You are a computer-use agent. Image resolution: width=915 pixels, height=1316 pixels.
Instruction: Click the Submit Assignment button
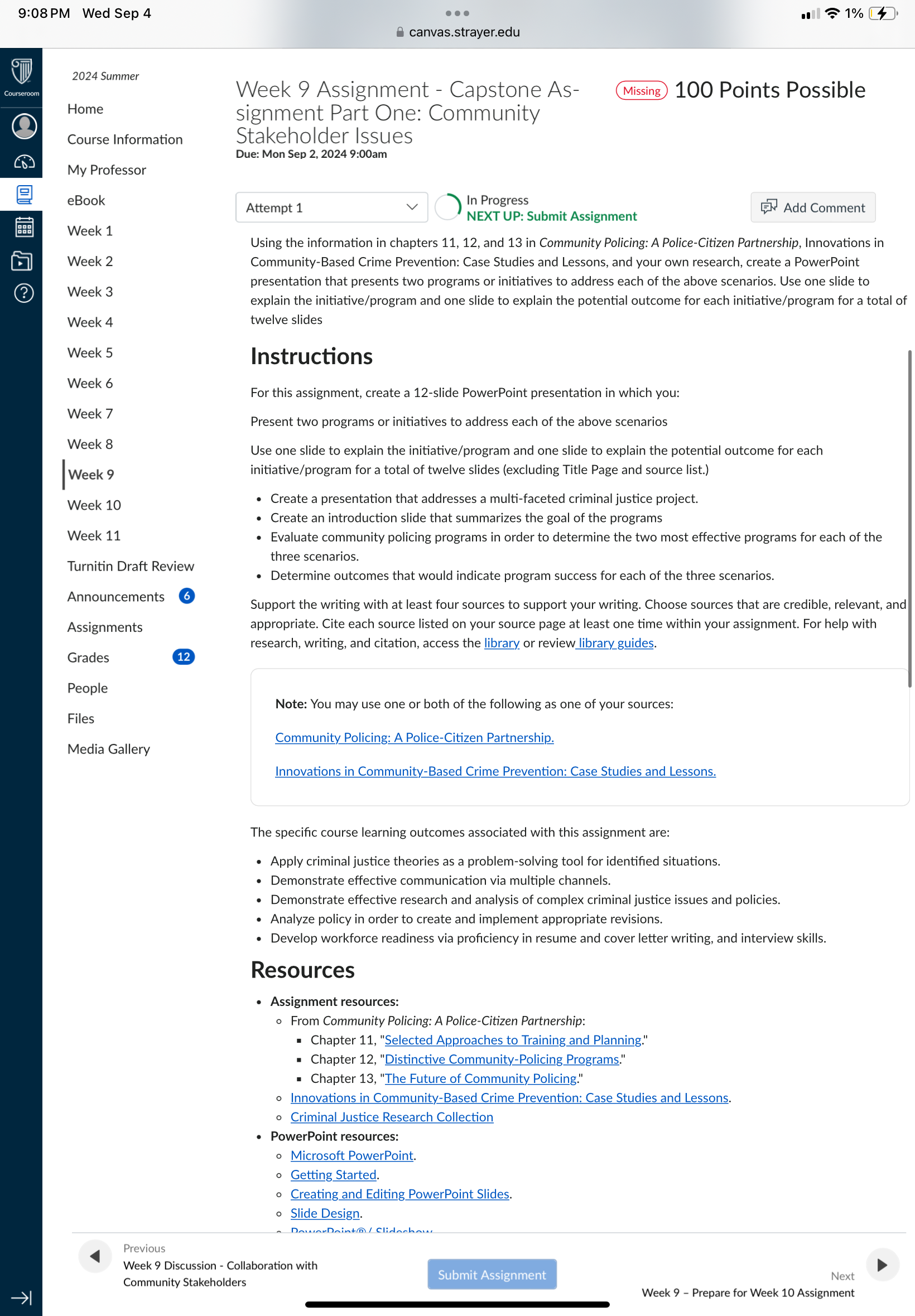click(x=492, y=1274)
